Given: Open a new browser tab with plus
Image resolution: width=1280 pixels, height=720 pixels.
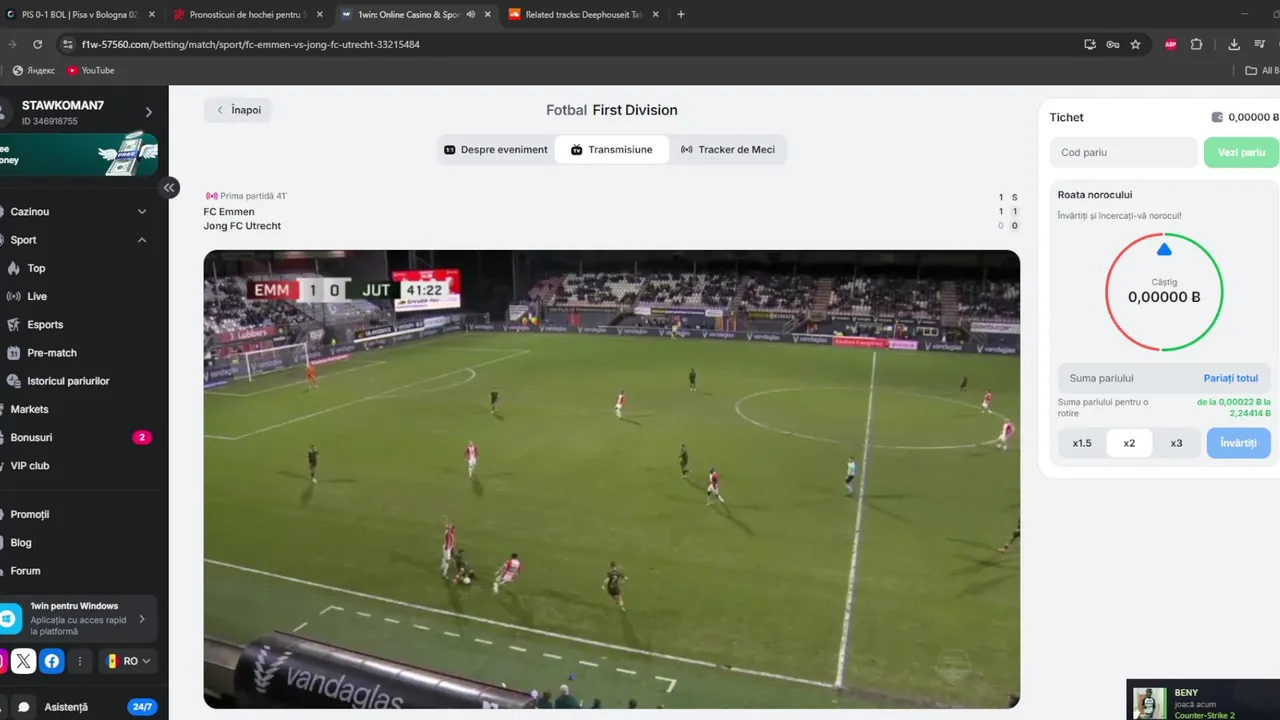Looking at the screenshot, I should tap(681, 14).
